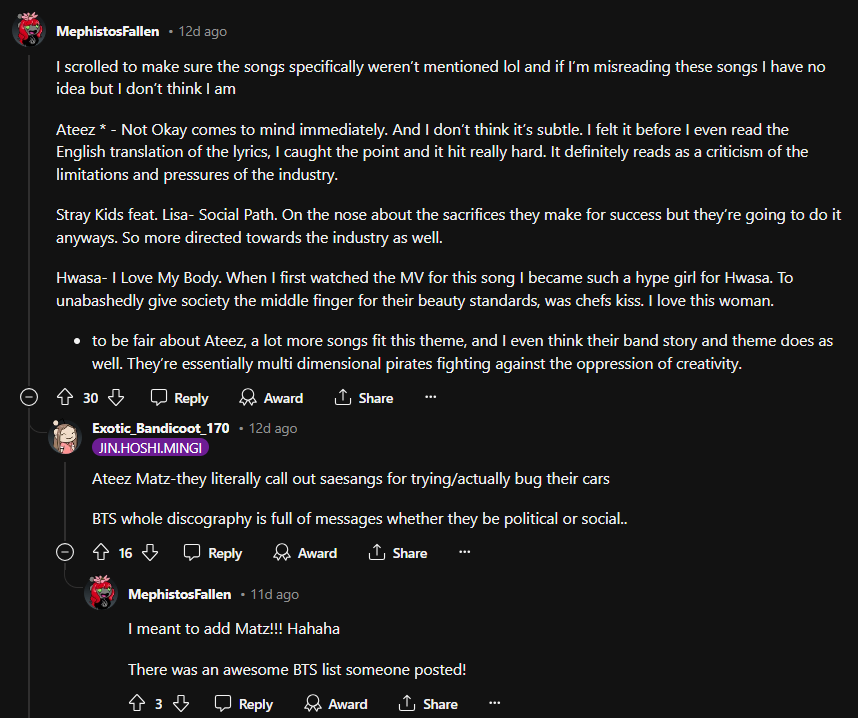The image size is (858, 718).
Task: Share the bottom MephistosFallen reply
Action: pyautogui.click(x=428, y=704)
